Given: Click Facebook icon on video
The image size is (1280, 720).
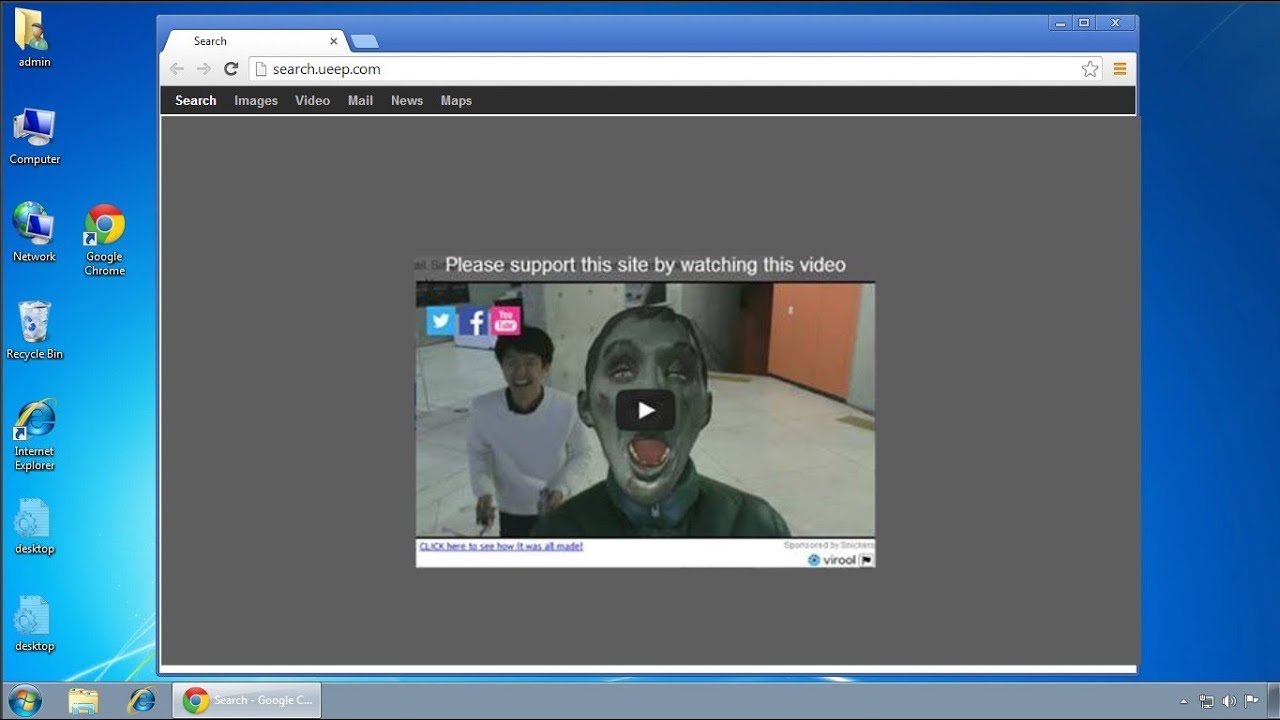Looking at the screenshot, I should 474,321.
